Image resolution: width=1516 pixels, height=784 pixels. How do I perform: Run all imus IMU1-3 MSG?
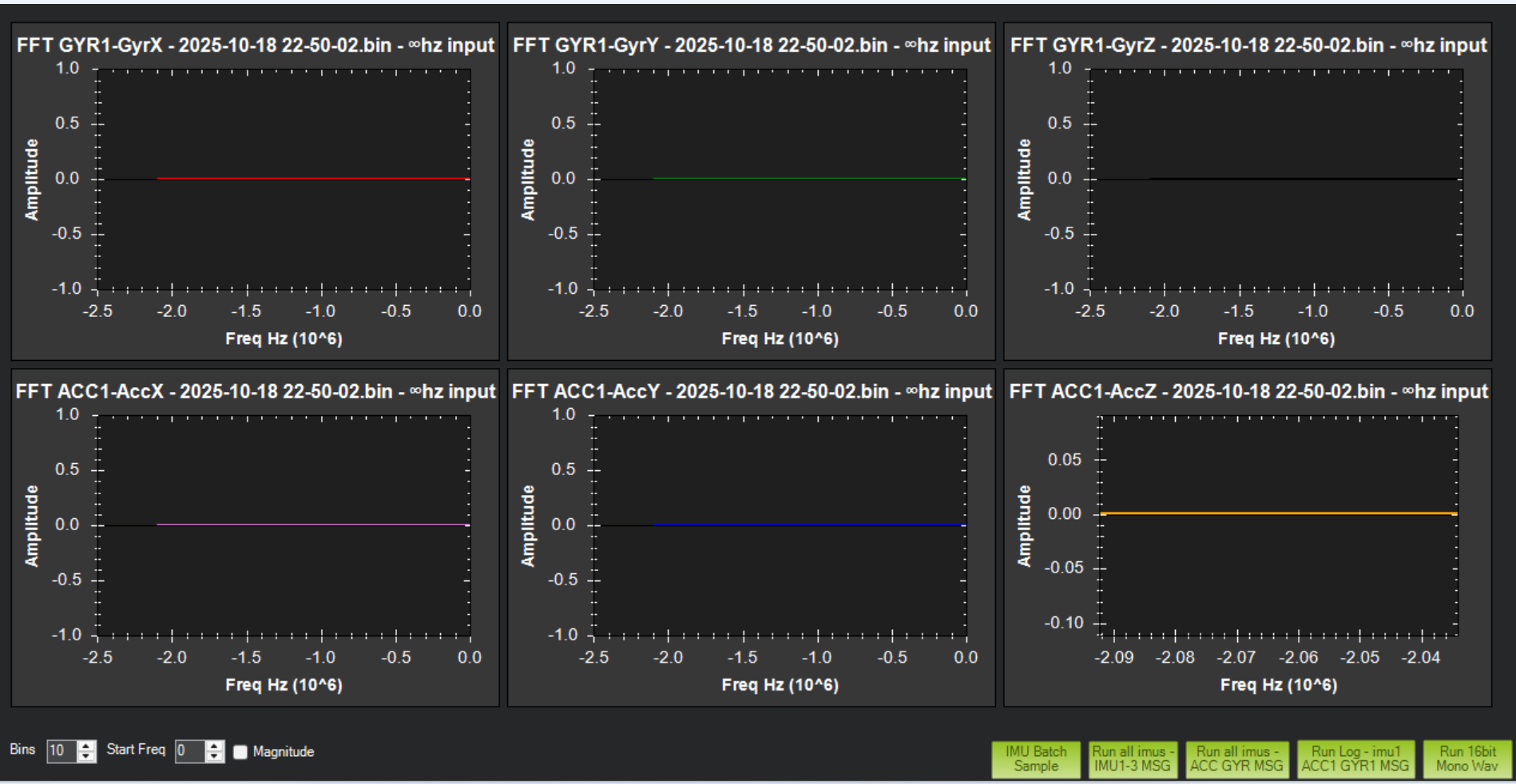pos(1132,758)
